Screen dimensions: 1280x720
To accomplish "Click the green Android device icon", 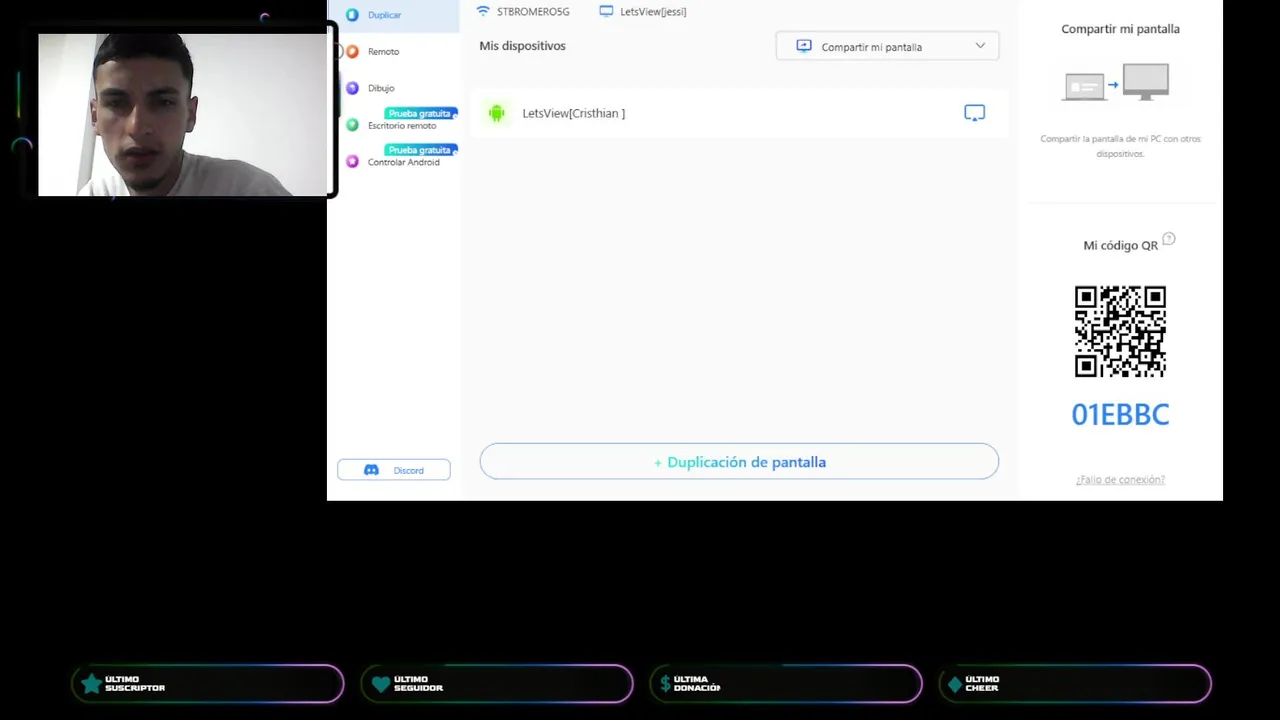I will (x=497, y=113).
